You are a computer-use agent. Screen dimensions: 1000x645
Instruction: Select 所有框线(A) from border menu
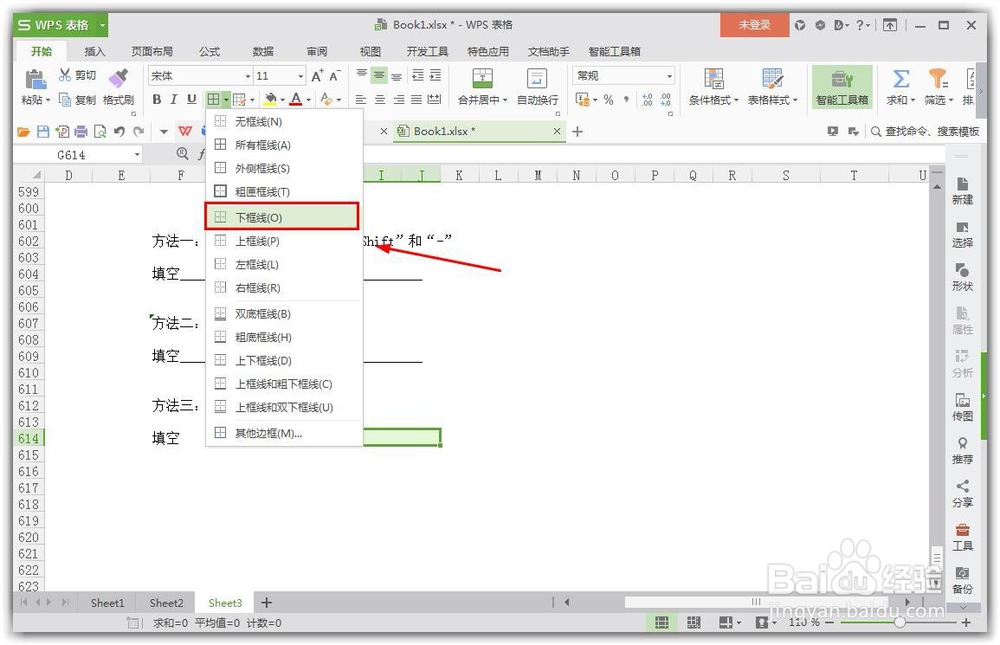284,145
